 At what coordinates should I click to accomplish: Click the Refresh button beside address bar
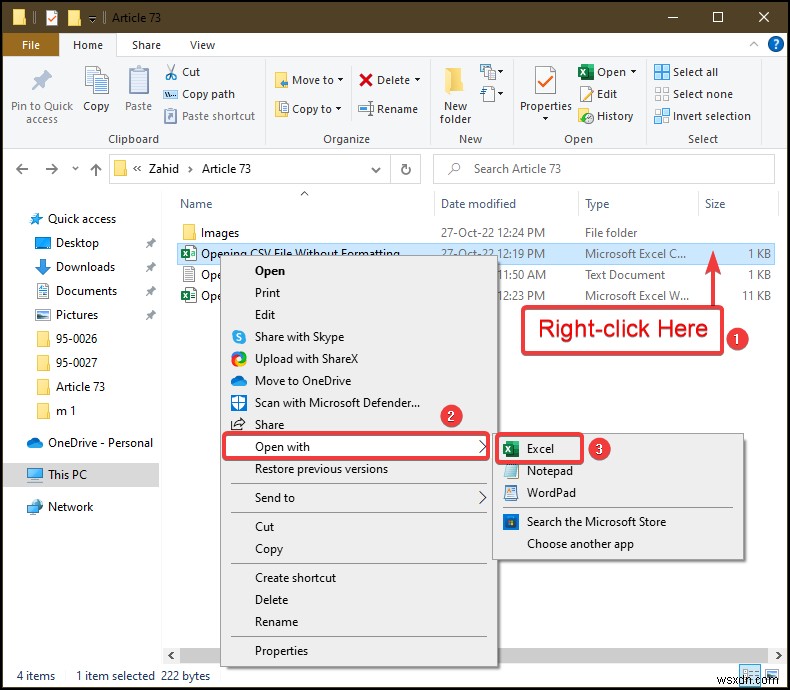coord(406,169)
